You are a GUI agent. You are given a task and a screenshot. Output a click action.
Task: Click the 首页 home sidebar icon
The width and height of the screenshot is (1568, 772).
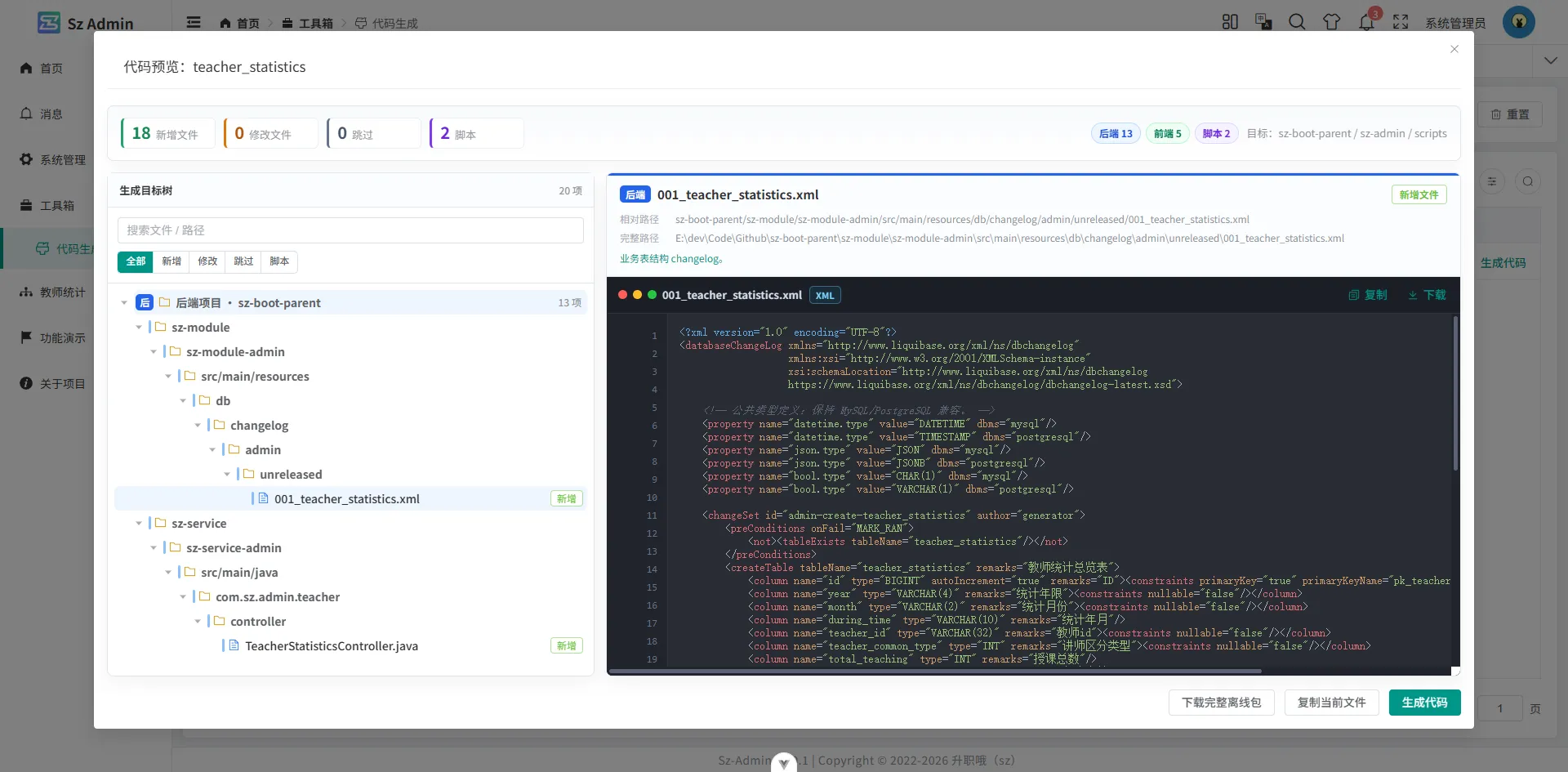26,68
